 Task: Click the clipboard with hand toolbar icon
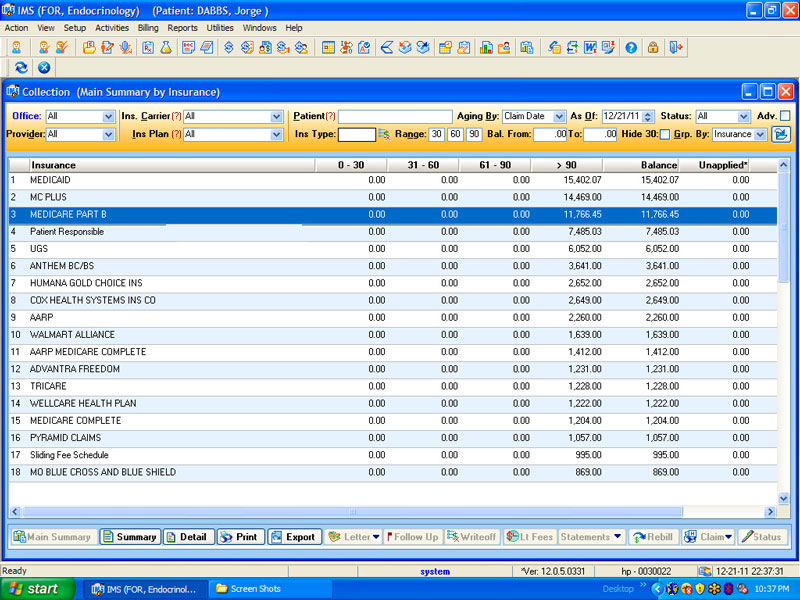[x=464, y=47]
